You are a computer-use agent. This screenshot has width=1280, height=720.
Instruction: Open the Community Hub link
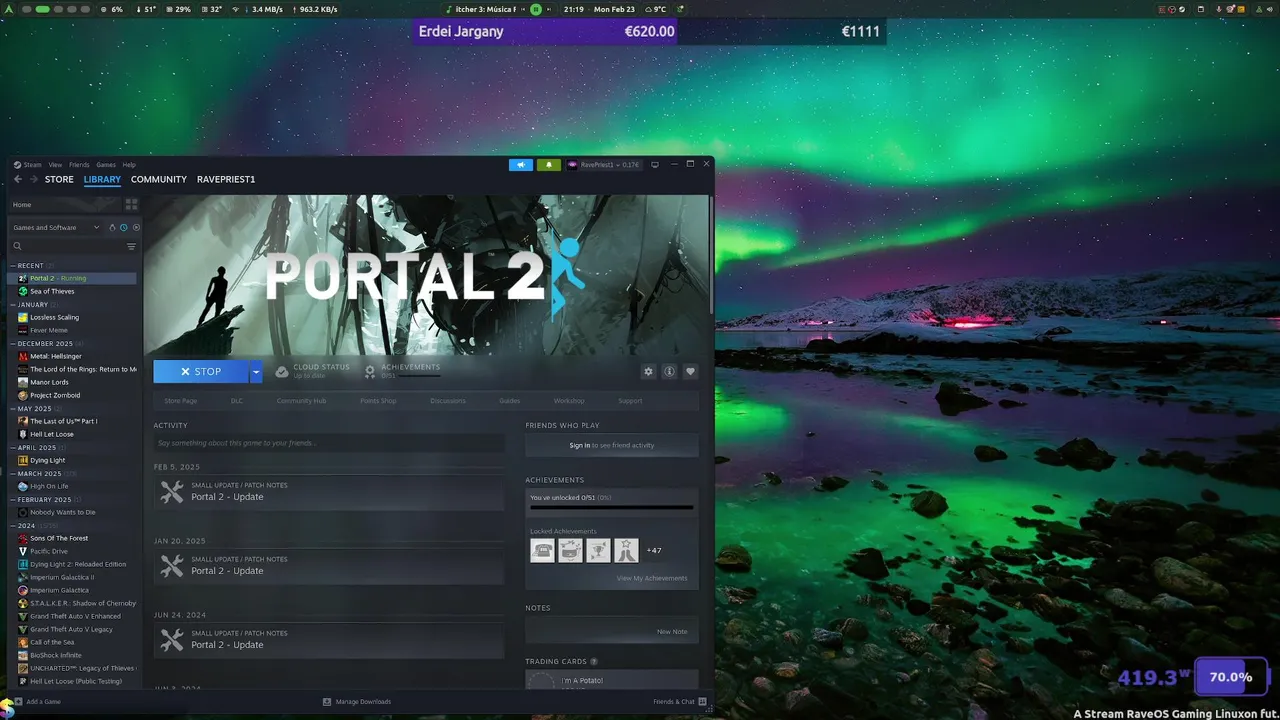pyautogui.click(x=302, y=401)
